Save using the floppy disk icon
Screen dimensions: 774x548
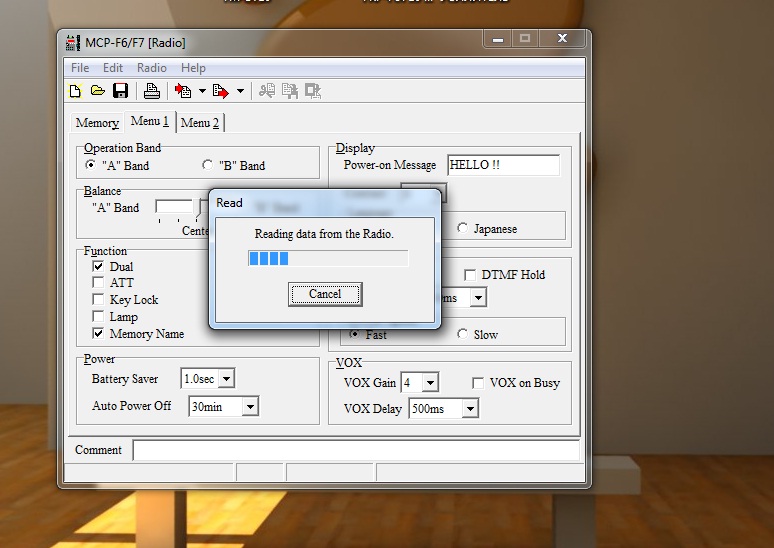coord(120,91)
